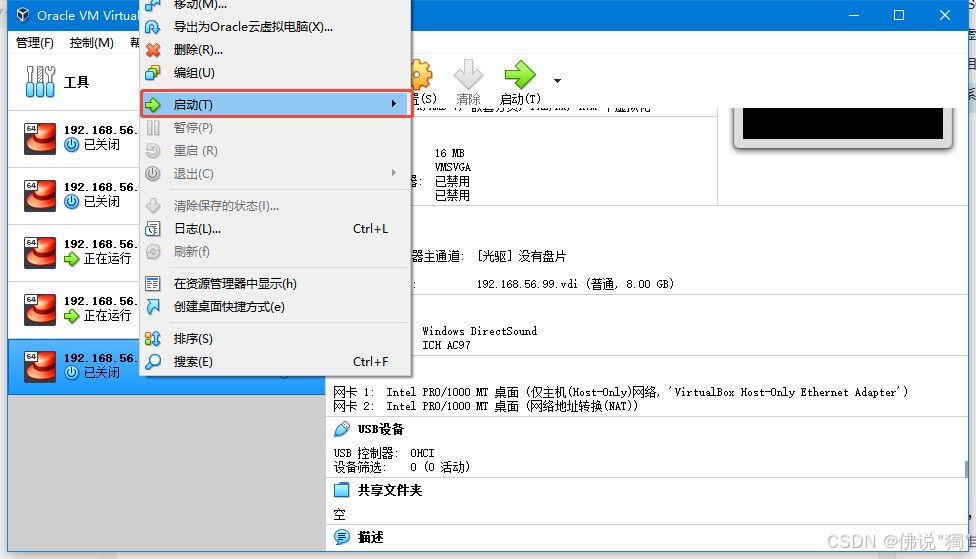Click 网卡 1 Host-Only network text
Image resolution: width=976 pixels, height=559 pixels.
click(621, 392)
